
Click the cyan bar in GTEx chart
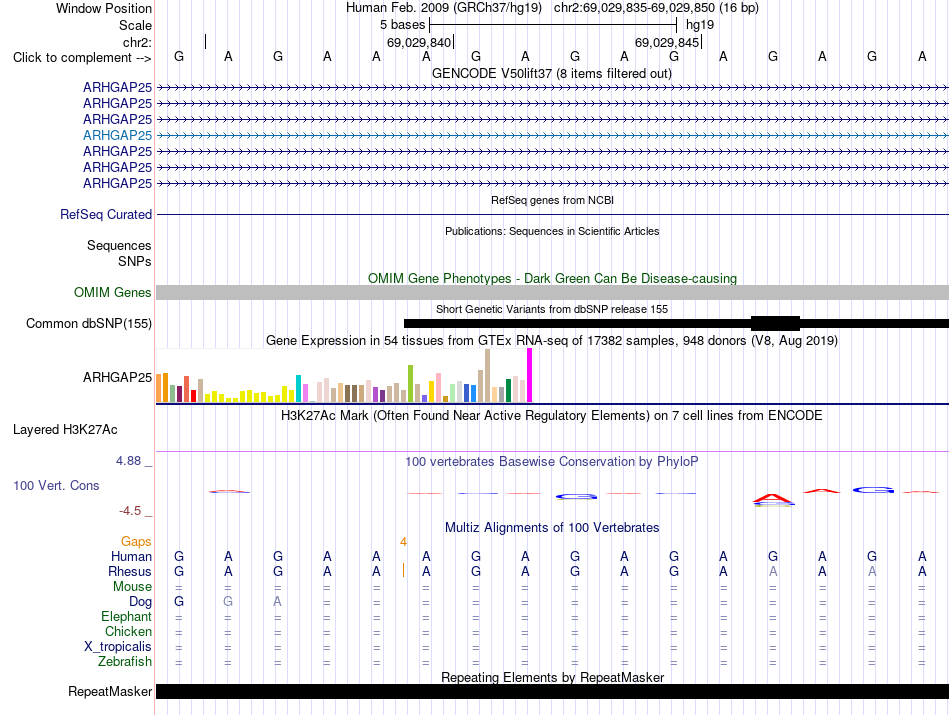click(x=298, y=388)
